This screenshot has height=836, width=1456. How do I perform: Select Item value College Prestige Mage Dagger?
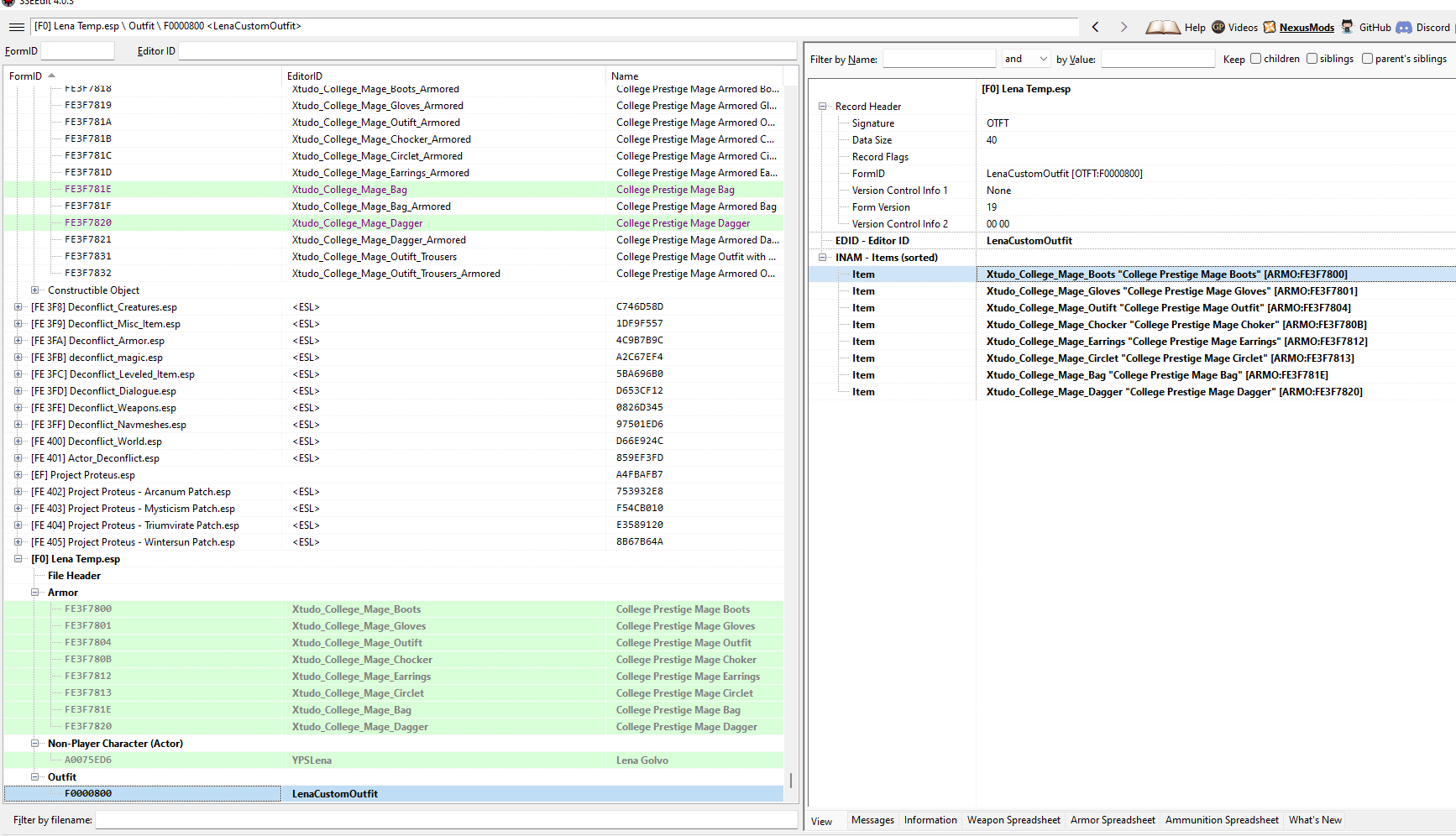point(1174,392)
